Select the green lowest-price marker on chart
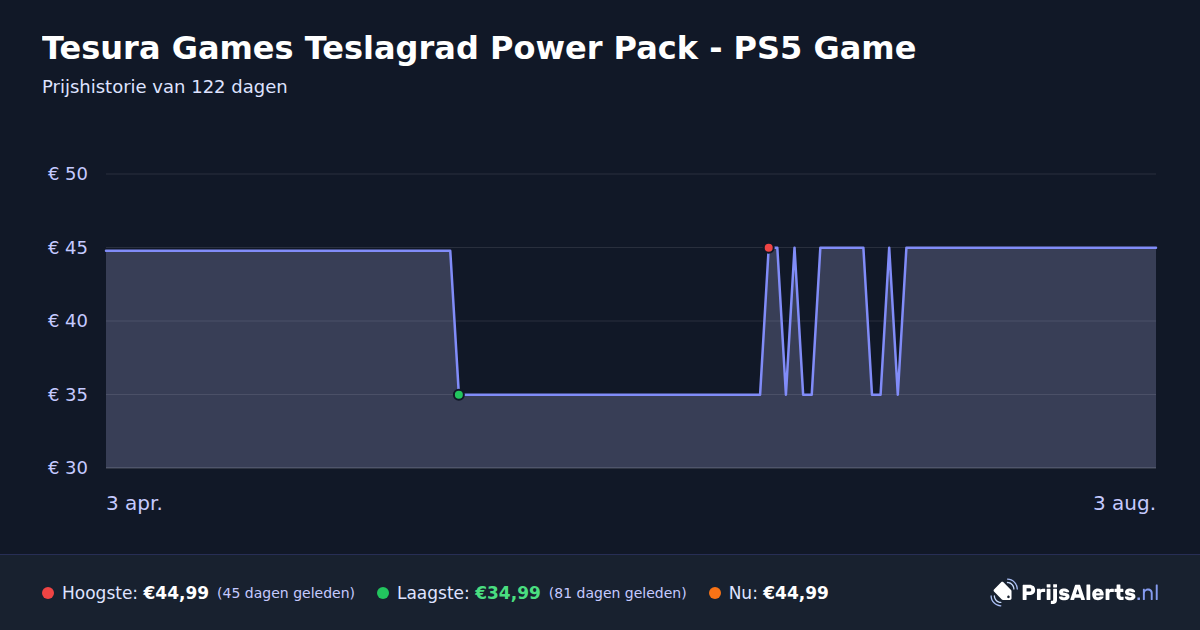The image size is (1200, 630). click(x=459, y=395)
